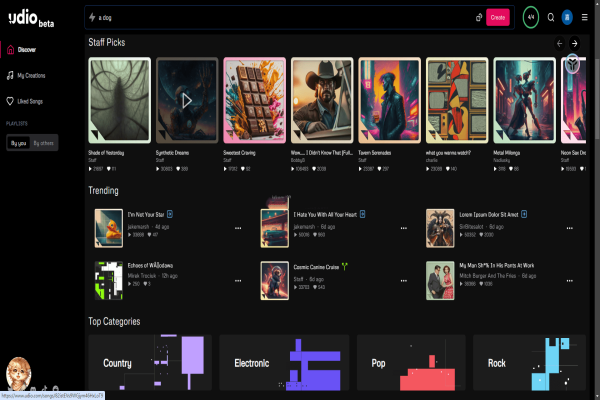Click the song prompt input field
The image size is (600, 400).
pyautogui.click(x=280, y=18)
